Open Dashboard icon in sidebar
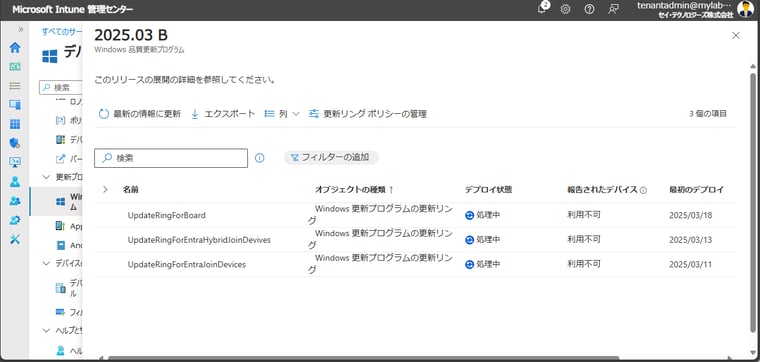Screen dimensions: 760x362 pyautogui.click(x=15, y=67)
